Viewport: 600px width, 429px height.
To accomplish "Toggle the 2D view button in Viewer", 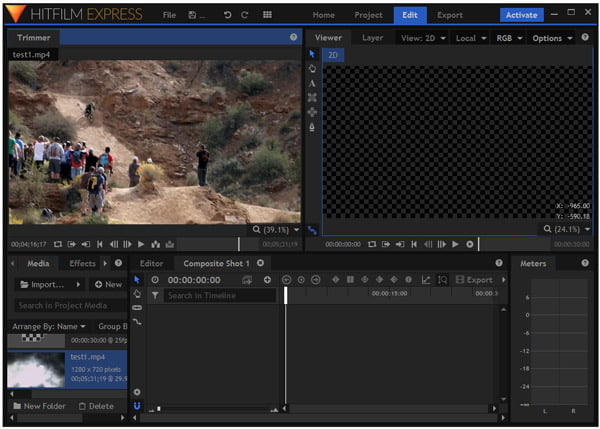I will pos(333,55).
